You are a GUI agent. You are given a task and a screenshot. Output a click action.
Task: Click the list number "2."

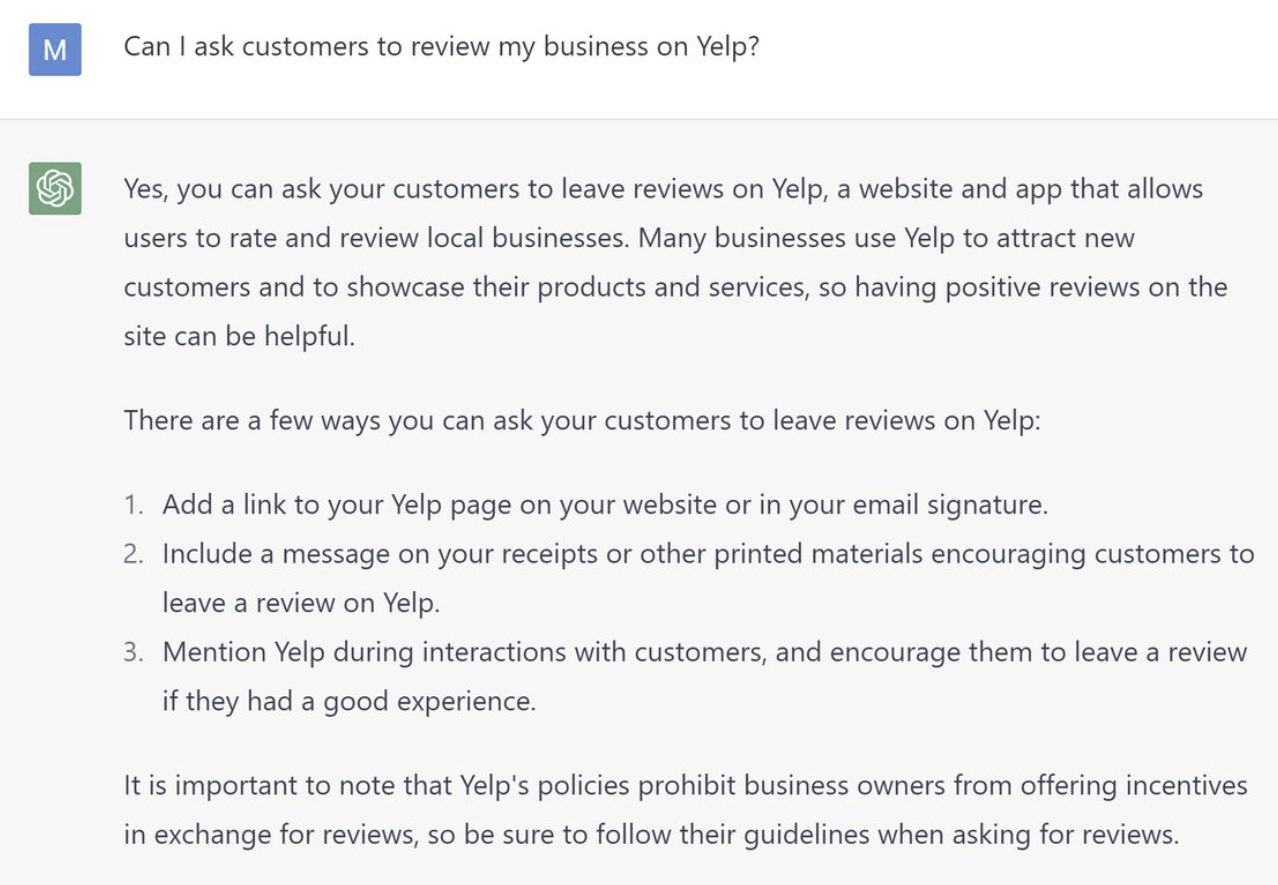click(x=135, y=554)
